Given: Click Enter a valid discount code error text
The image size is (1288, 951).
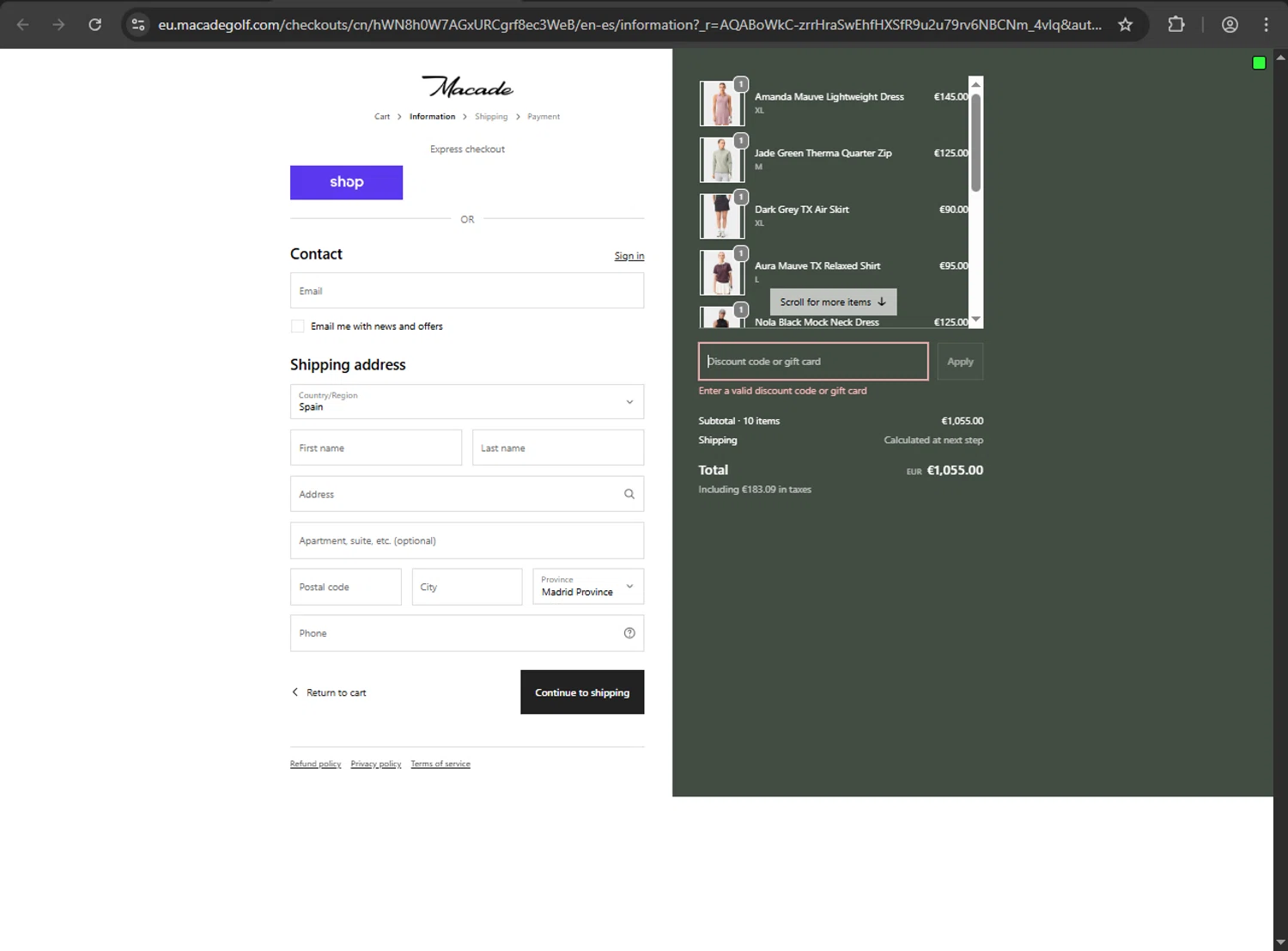Looking at the screenshot, I should [x=782, y=391].
